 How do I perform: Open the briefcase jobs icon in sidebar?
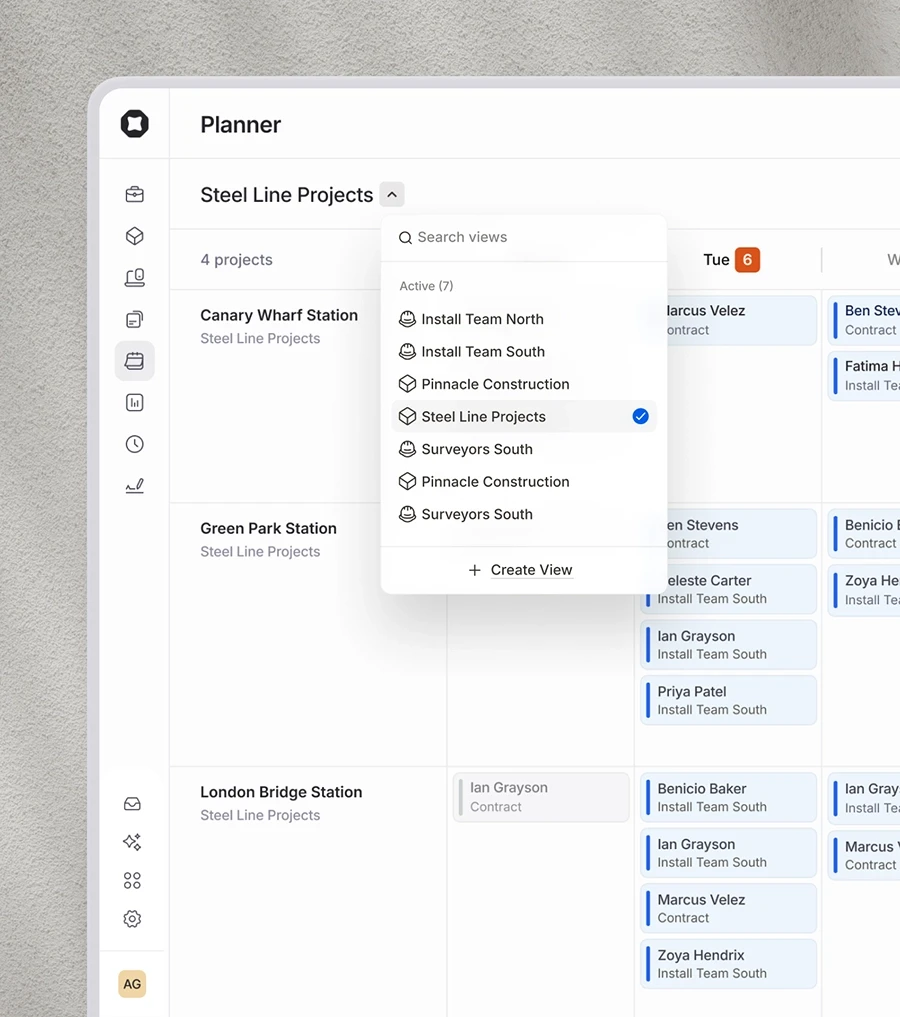[x=135, y=195]
